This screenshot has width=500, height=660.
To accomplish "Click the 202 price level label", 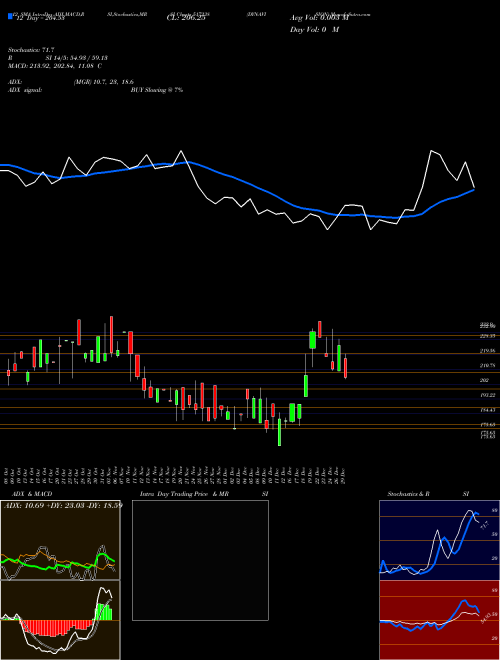I will coord(484,380).
